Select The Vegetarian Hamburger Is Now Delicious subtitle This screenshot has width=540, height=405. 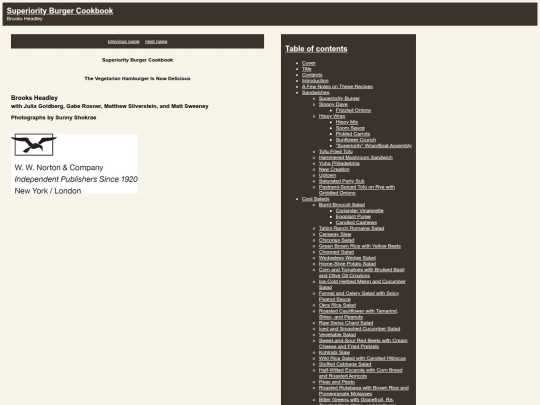137,79
